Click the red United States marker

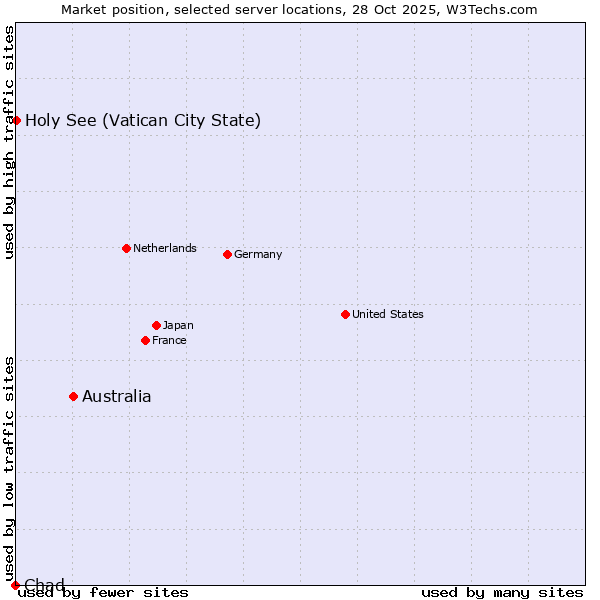tap(345, 314)
